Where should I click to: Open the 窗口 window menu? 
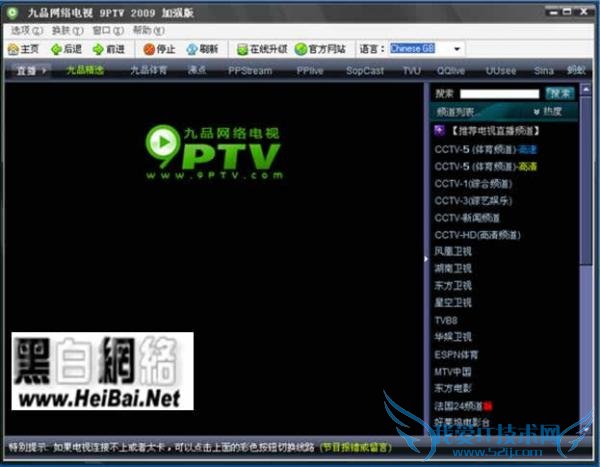coord(108,30)
